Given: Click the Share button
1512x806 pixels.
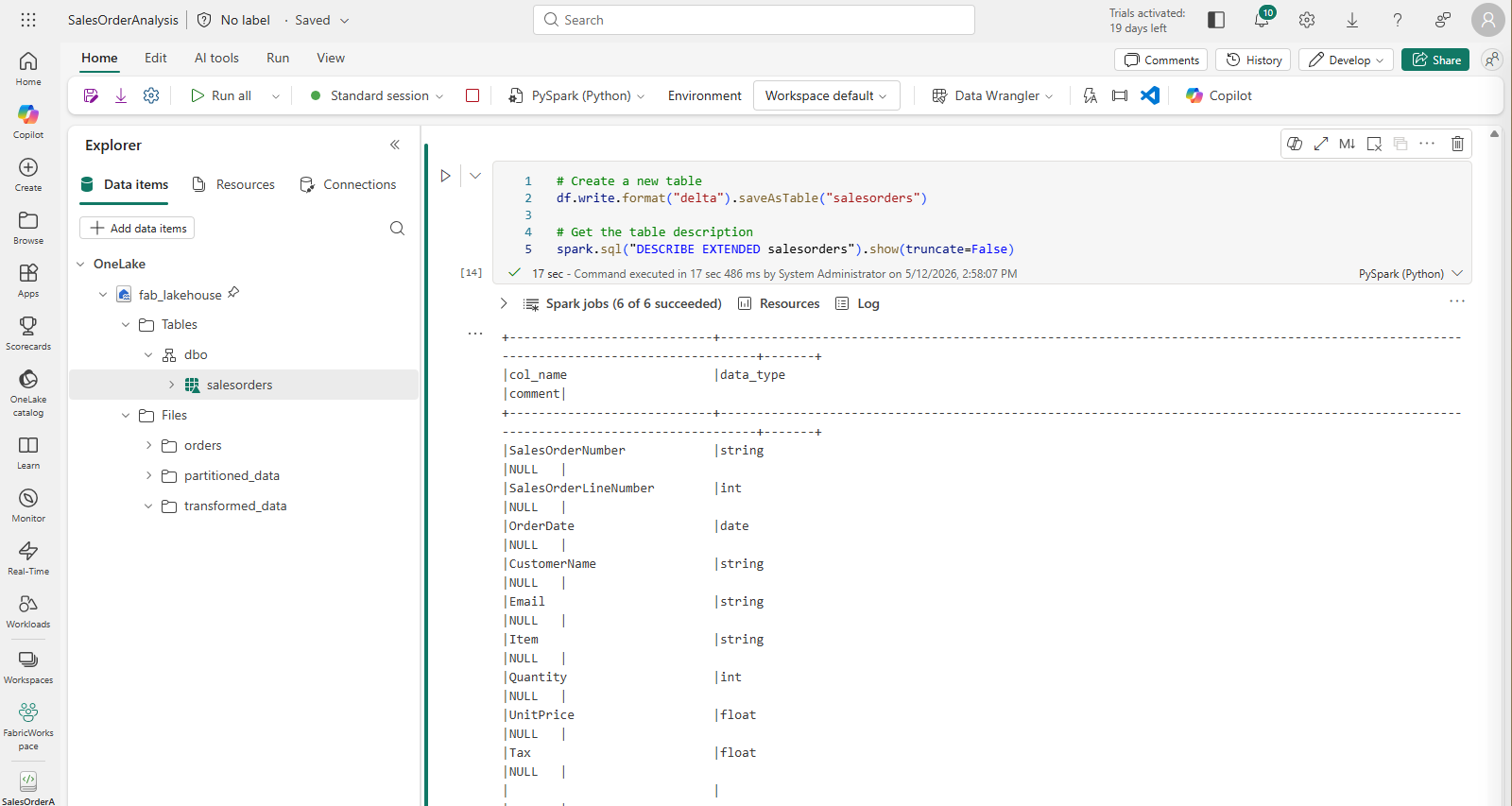Looking at the screenshot, I should click(1435, 60).
